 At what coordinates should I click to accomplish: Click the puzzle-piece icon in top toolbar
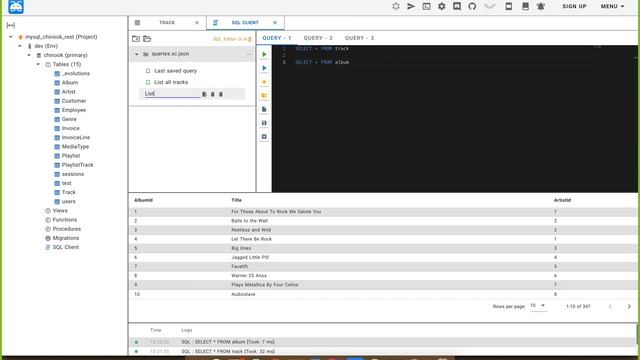coord(396,6)
